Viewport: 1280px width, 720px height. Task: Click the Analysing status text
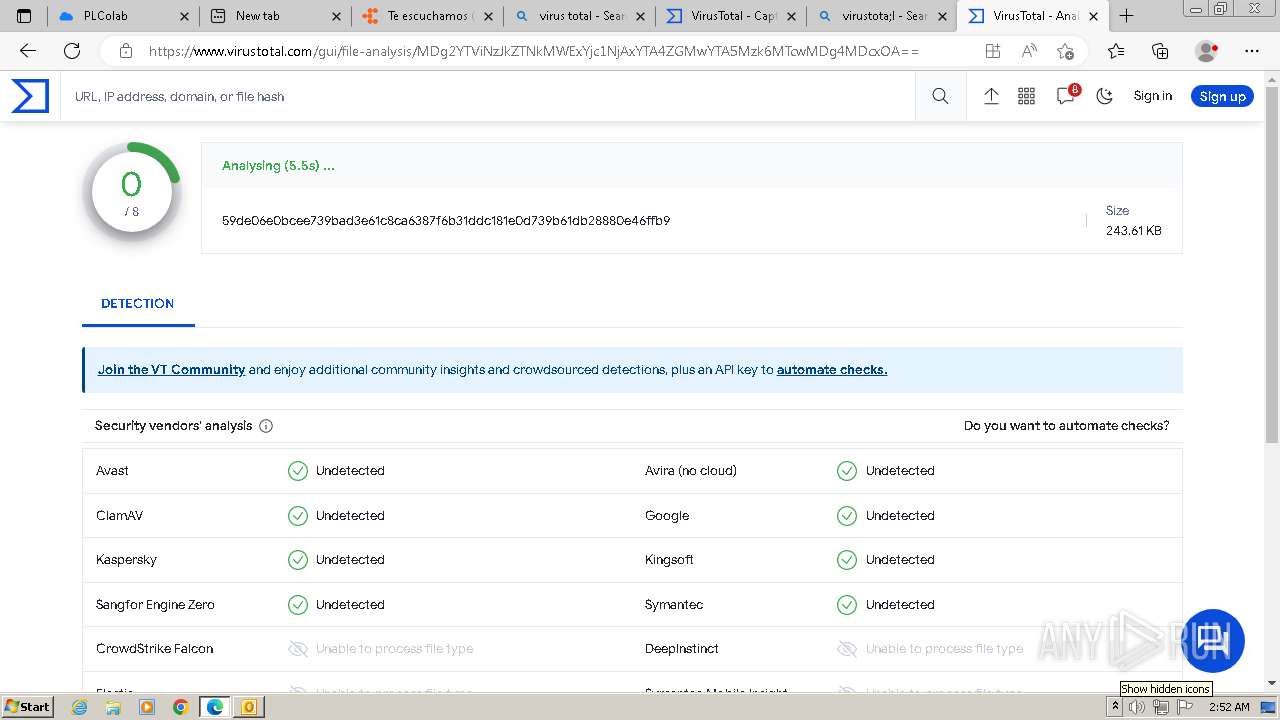pyautogui.click(x=278, y=166)
